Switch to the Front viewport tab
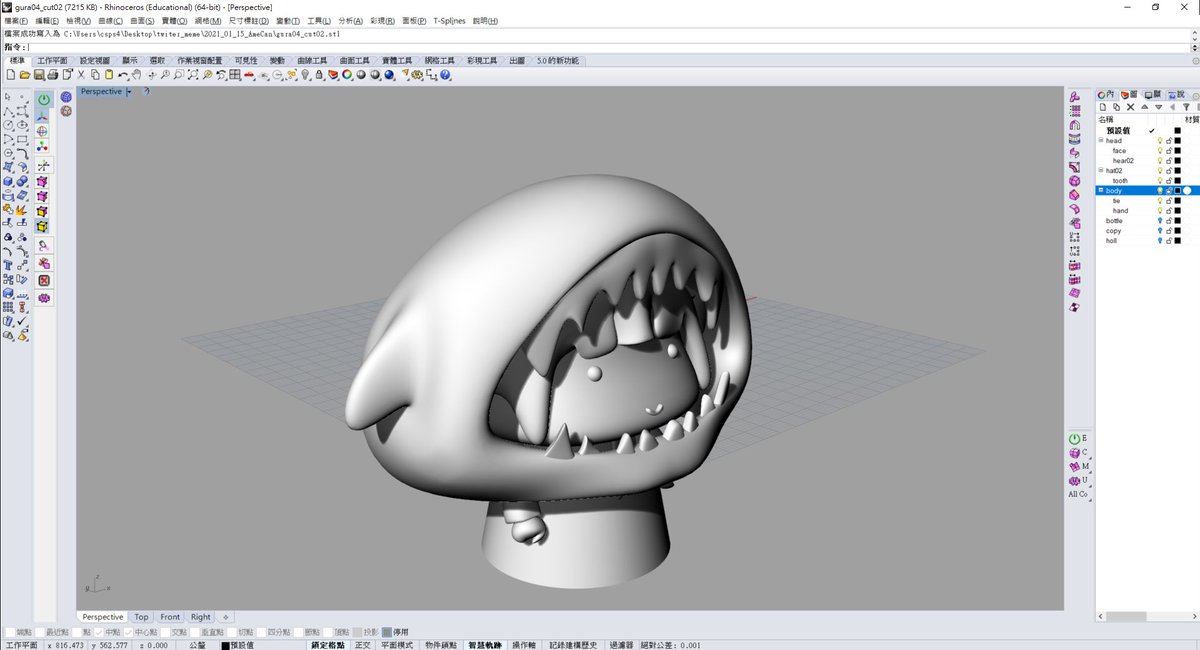1200x650 pixels. pyautogui.click(x=170, y=617)
